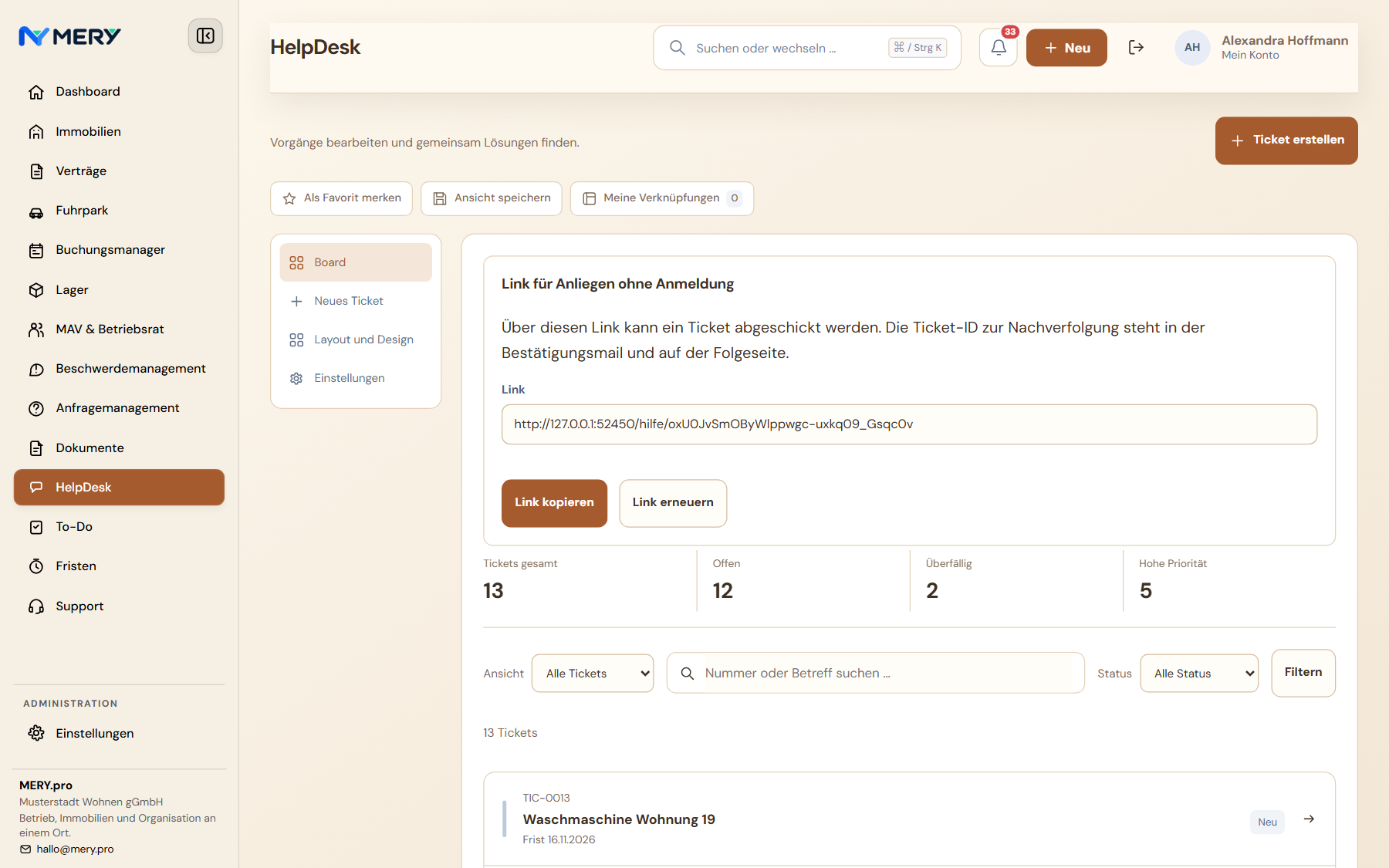The image size is (1389, 868).
Task: Open the Verträge menu item
Action: point(119,171)
